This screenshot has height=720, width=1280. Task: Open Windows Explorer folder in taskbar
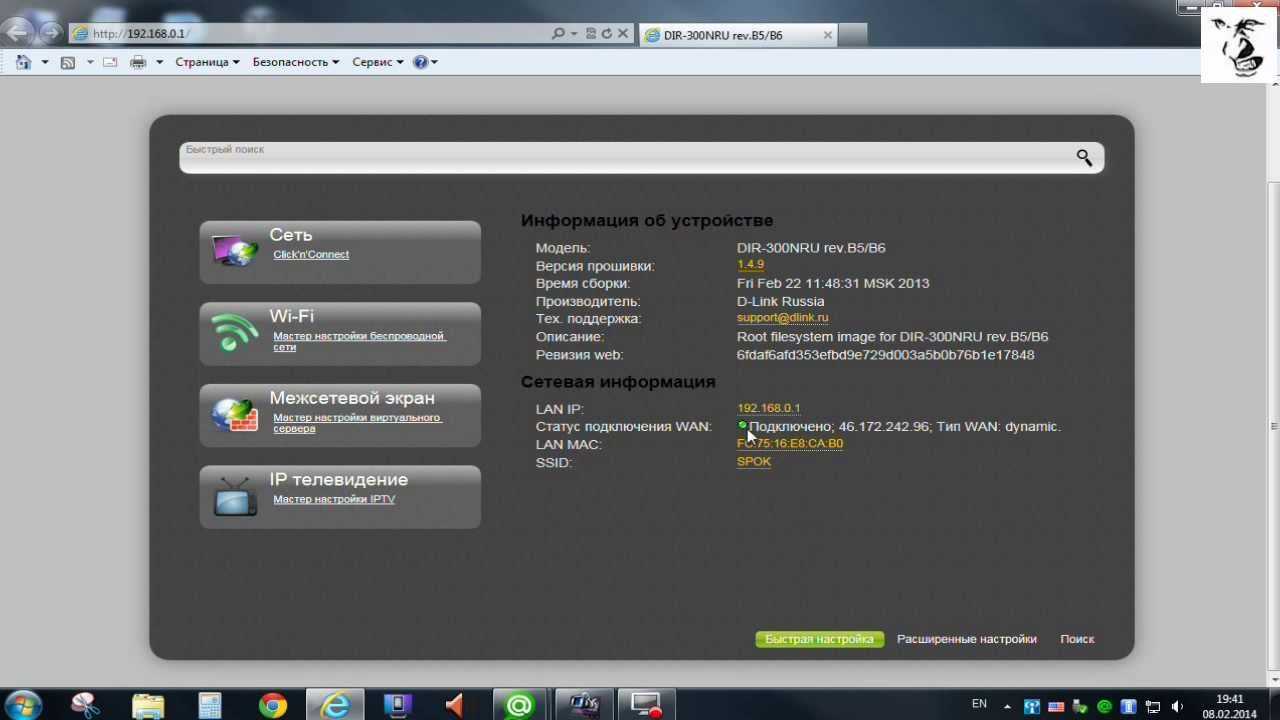coord(148,705)
